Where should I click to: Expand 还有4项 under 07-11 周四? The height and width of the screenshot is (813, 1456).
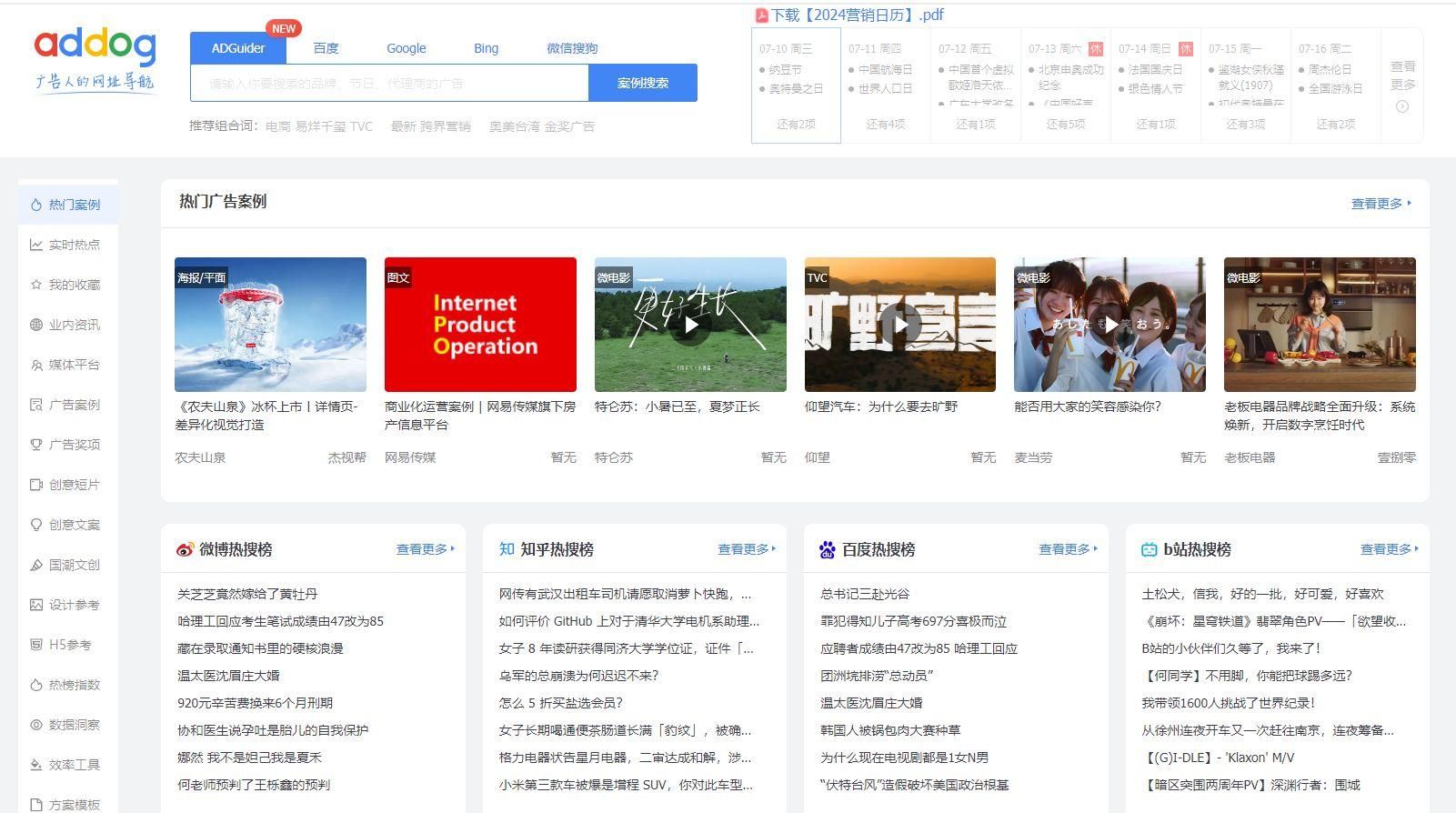(885, 125)
